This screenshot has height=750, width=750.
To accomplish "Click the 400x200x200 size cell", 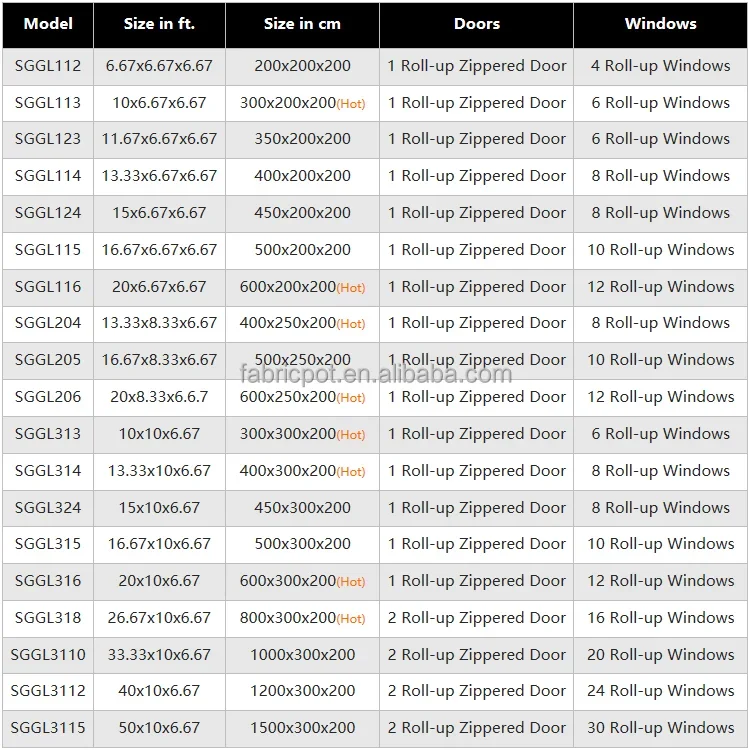I will [302, 176].
